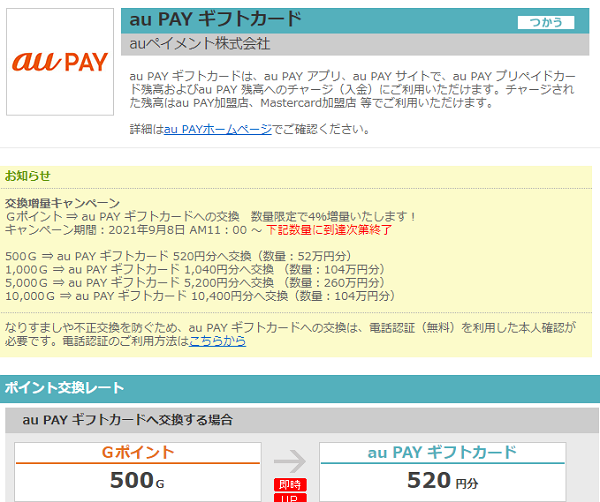Viewport: 600px width, 502px height.
Task: Click the キャンペーン期間 2021年9月8日 line
Action: pyautogui.click(x=198, y=230)
